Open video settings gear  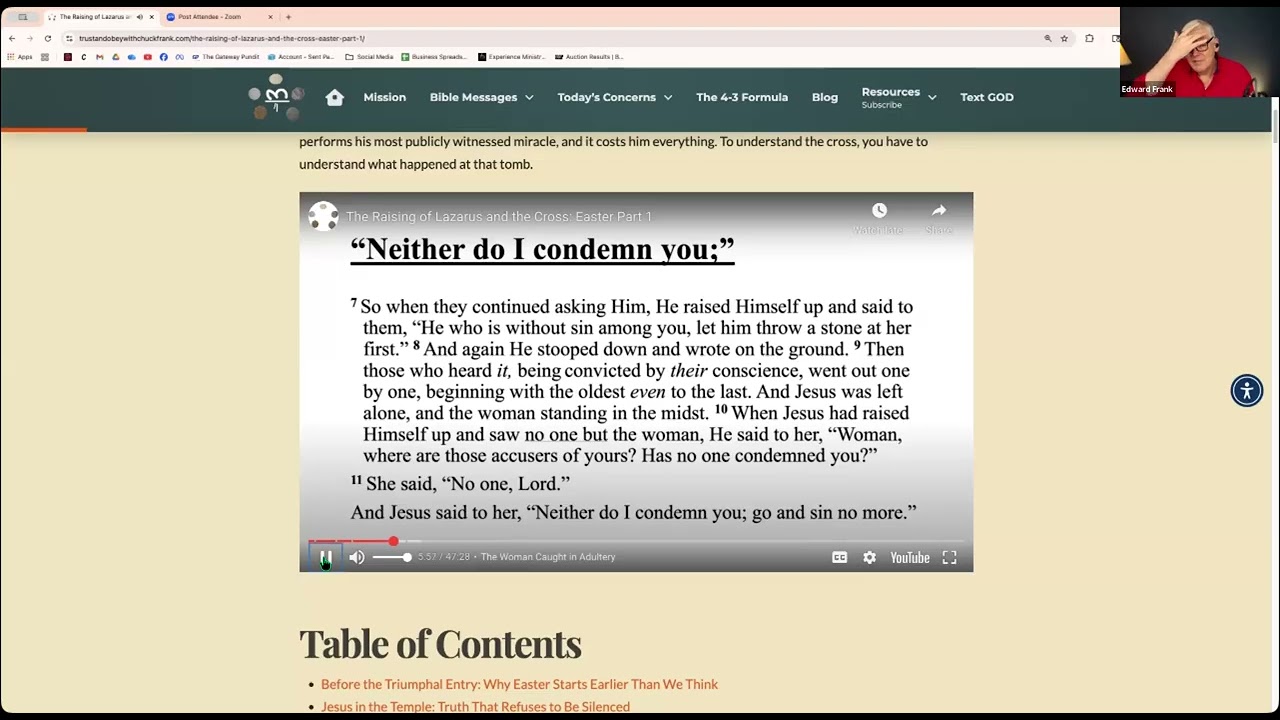click(870, 557)
